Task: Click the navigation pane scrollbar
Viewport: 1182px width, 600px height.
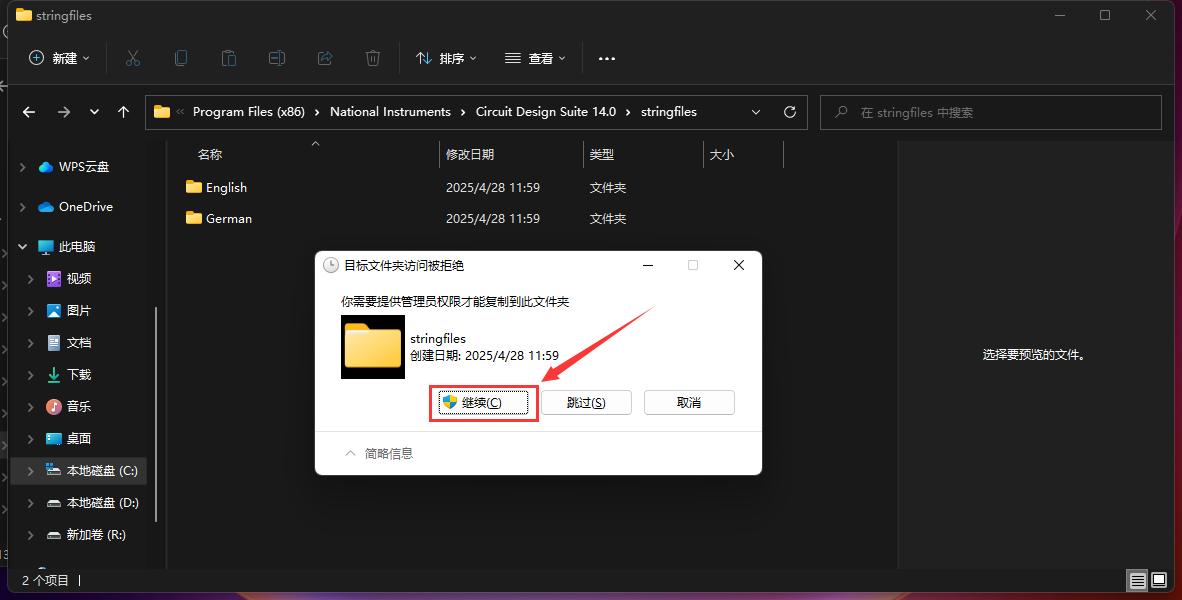Action: click(156, 413)
